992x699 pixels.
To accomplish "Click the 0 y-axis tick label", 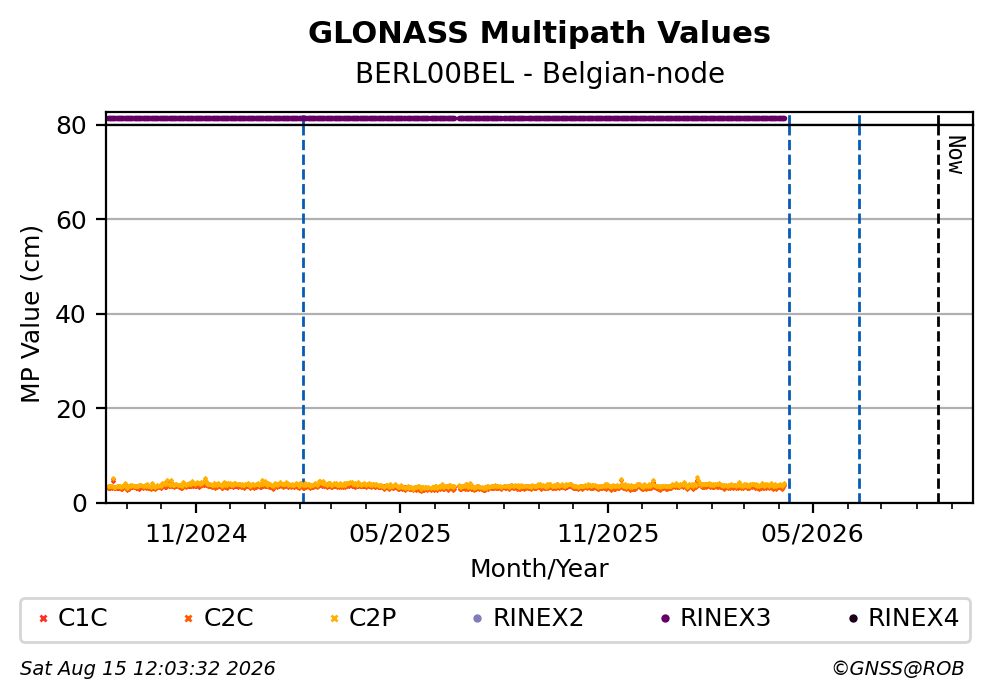I will [x=80, y=504].
